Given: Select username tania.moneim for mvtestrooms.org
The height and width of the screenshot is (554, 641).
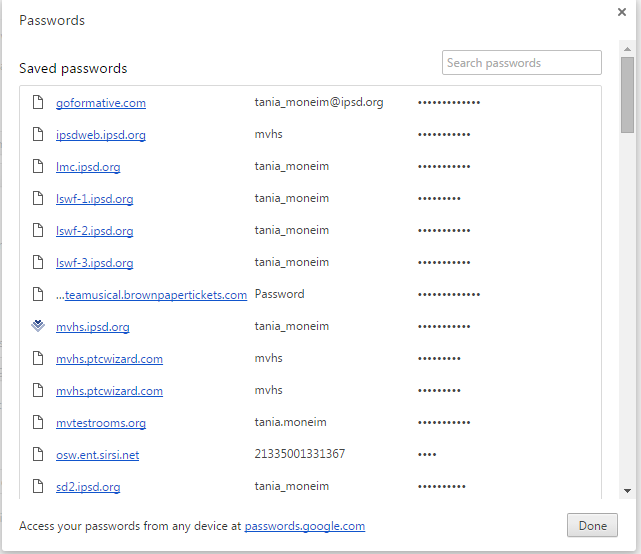Looking at the screenshot, I should point(291,422).
